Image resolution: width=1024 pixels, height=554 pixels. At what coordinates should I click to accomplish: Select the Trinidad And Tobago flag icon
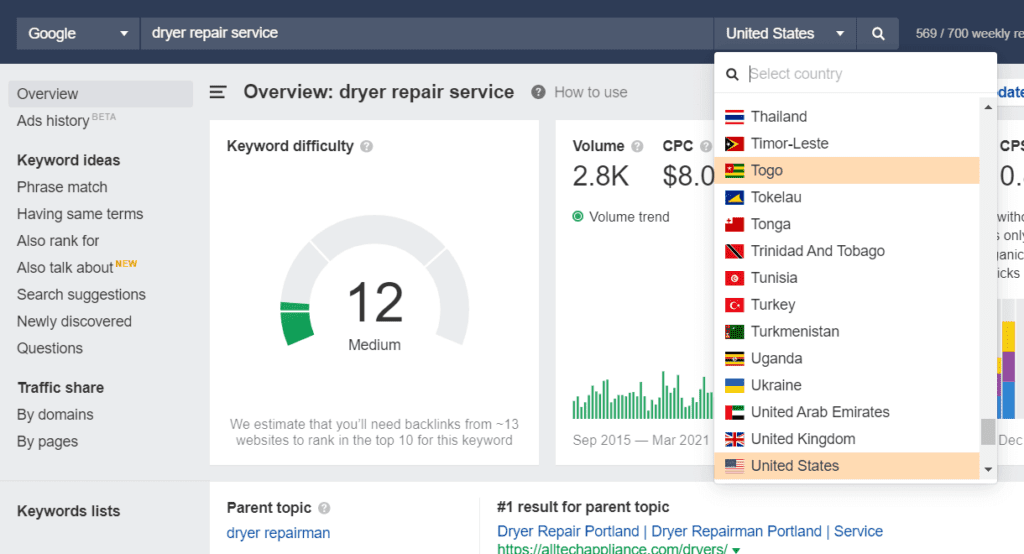[734, 251]
